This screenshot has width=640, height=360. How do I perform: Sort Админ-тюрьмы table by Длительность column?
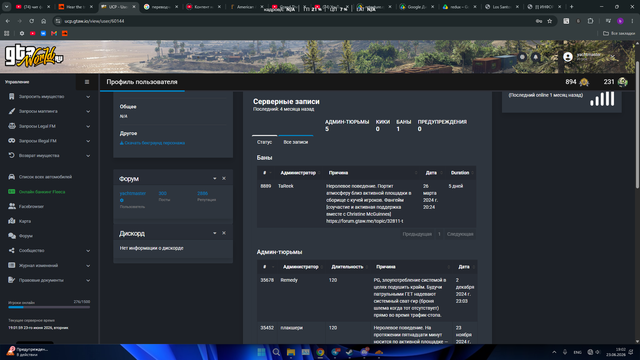[347, 267]
